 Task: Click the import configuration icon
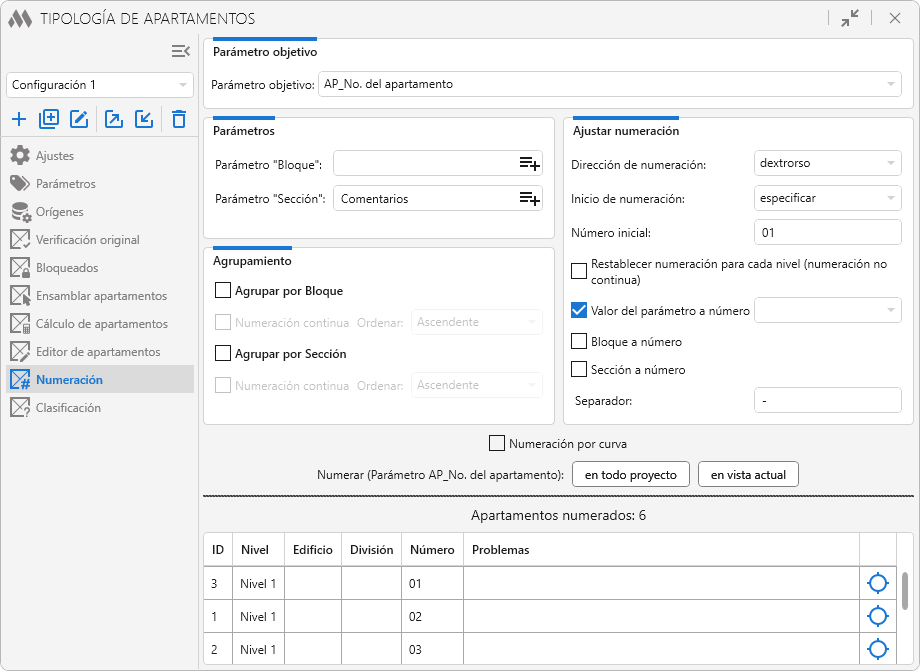click(144, 120)
